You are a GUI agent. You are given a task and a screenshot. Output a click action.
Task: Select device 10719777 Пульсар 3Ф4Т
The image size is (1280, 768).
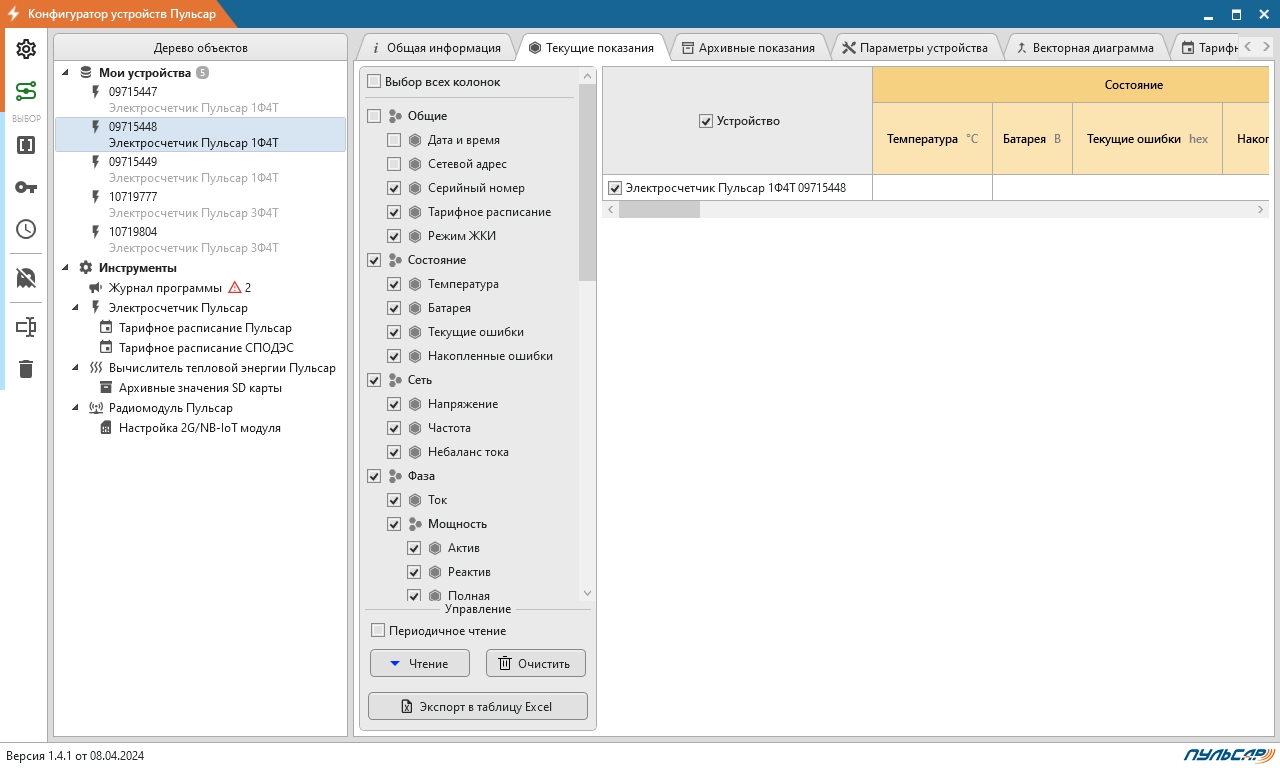coord(200,204)
